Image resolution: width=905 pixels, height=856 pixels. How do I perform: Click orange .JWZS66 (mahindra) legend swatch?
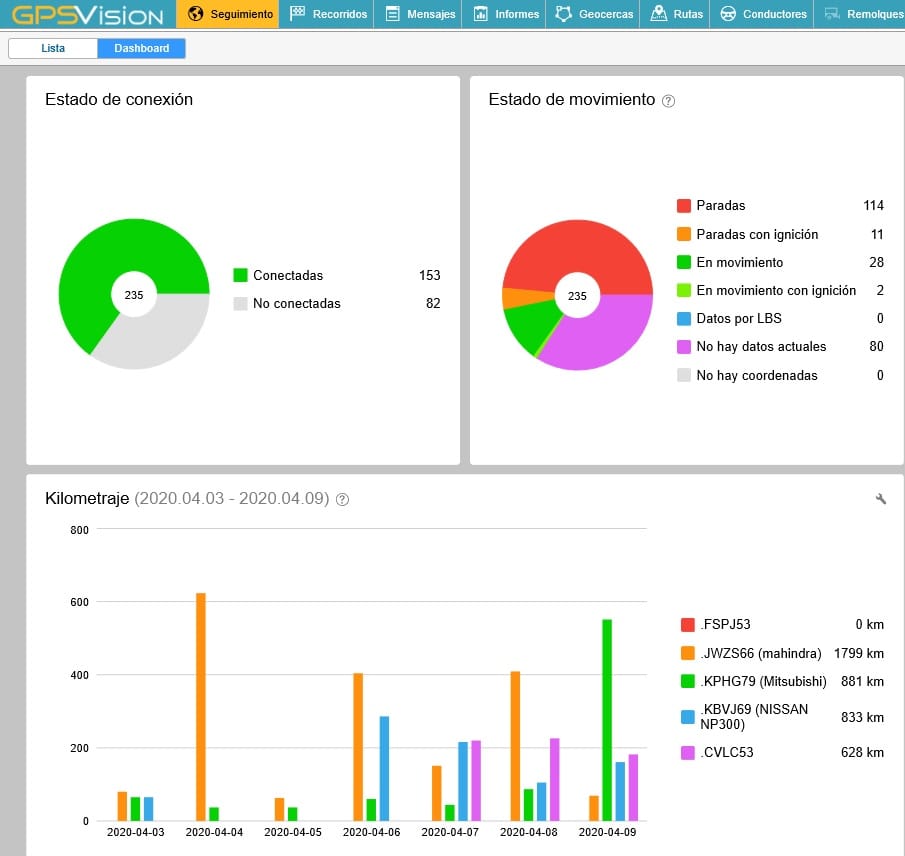coord(688,654)
